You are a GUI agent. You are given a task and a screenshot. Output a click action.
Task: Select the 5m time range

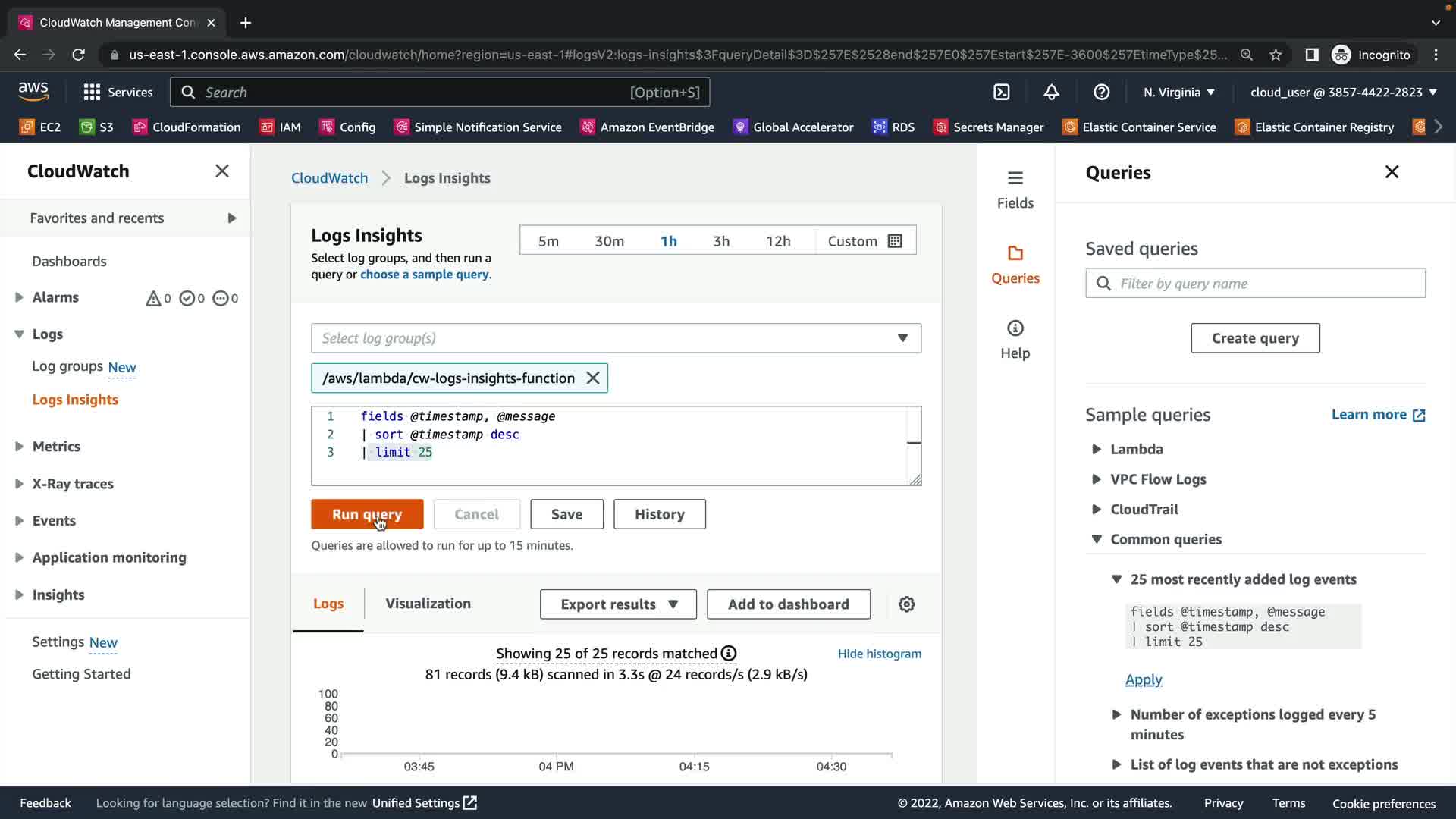(548, 241)
